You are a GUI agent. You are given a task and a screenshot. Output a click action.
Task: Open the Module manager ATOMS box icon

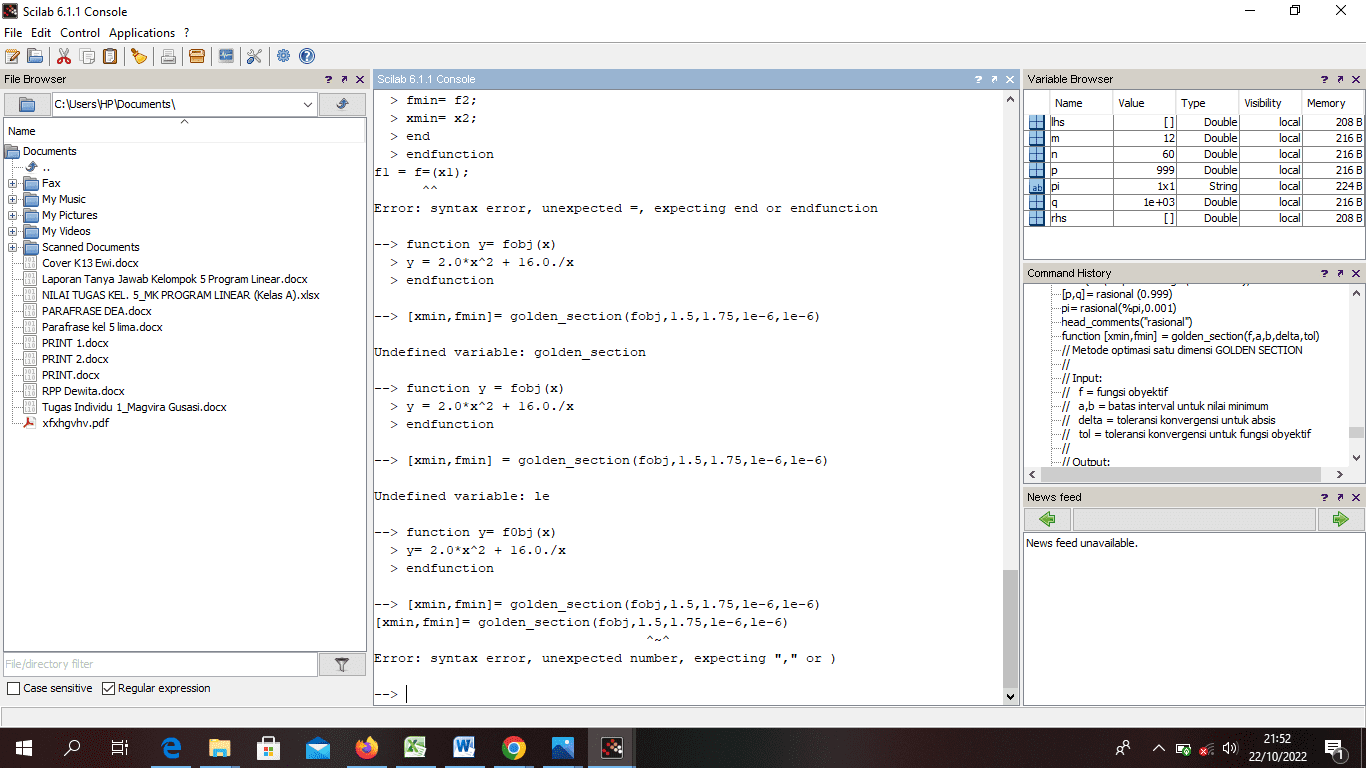coord(197,56)
